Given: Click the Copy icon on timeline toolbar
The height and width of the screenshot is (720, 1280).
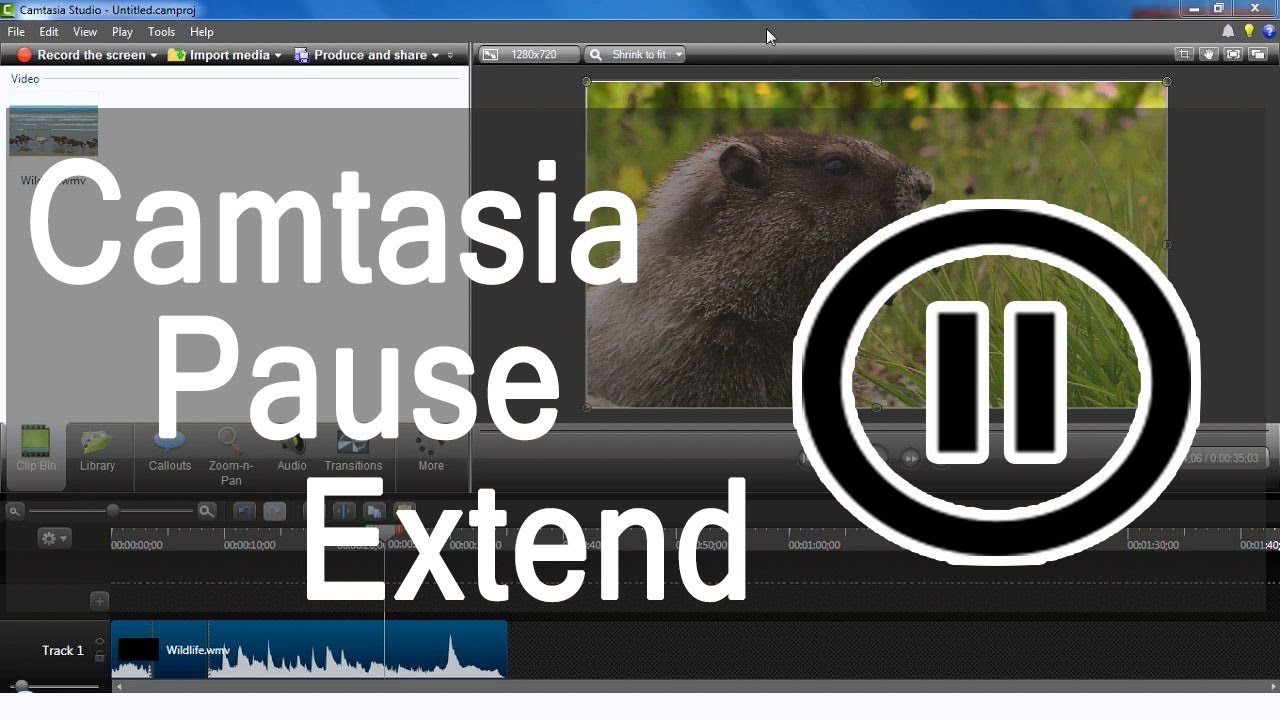Looking at the screenshot, I should point(373,511).
